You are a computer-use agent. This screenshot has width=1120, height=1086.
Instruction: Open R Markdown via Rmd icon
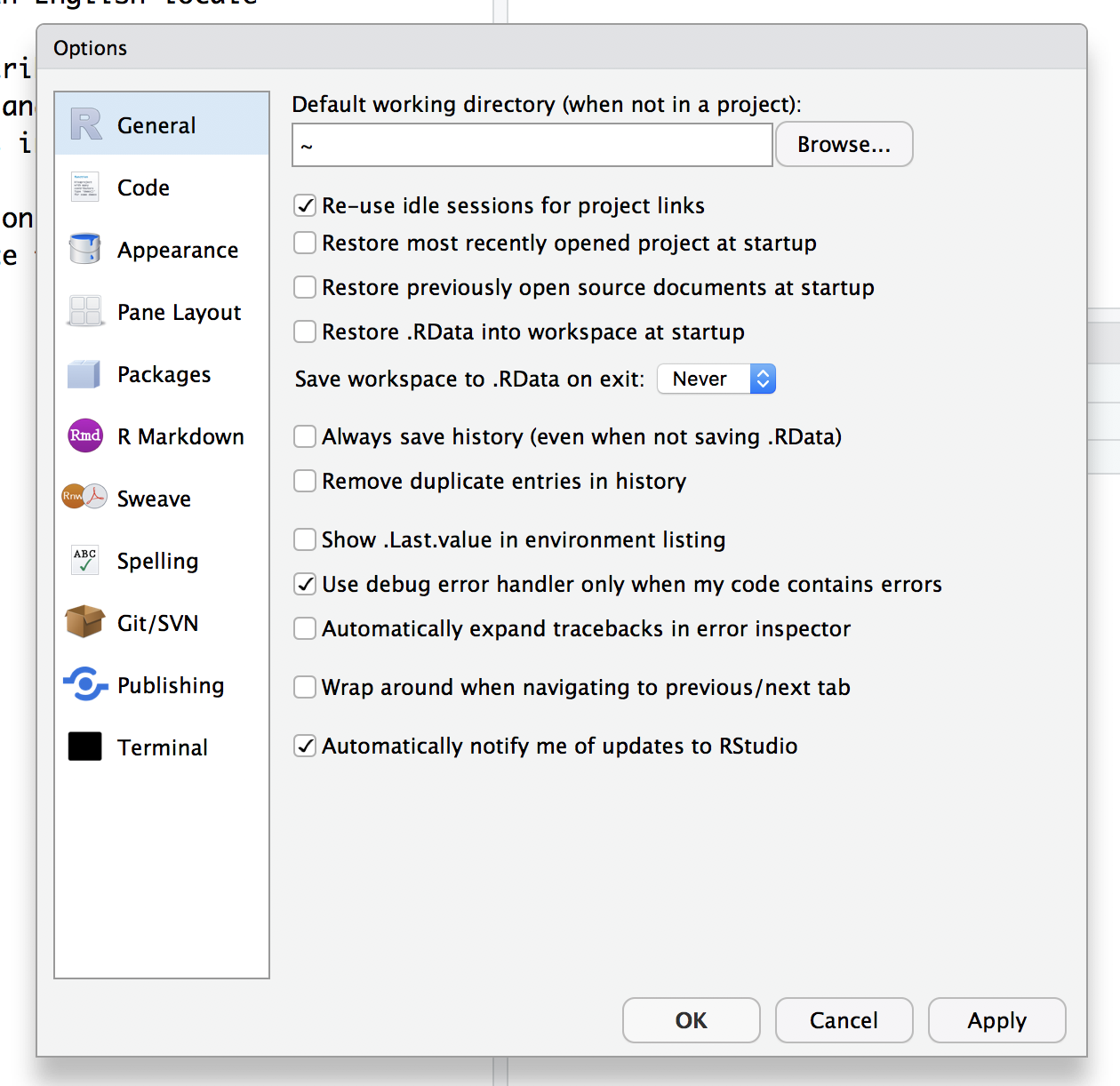[85, 435]
